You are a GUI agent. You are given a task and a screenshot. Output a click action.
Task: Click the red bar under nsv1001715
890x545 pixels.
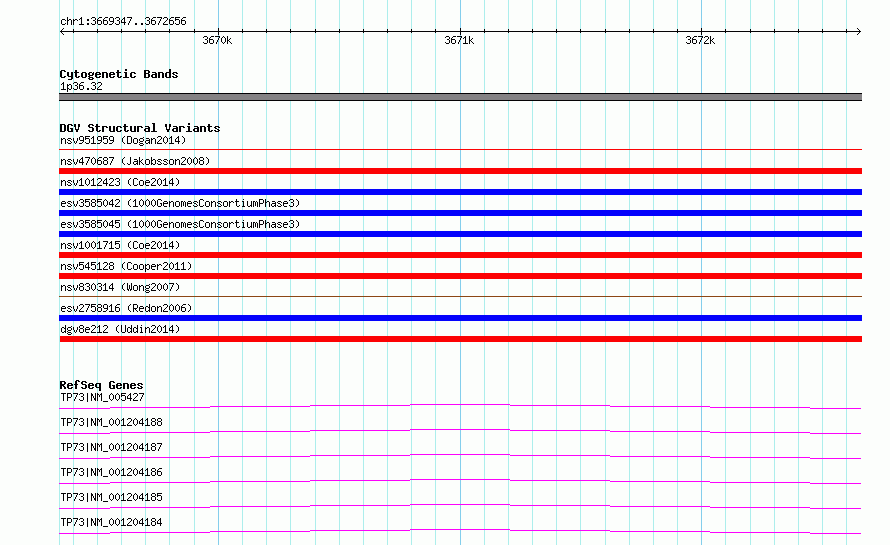click(460, 255)
